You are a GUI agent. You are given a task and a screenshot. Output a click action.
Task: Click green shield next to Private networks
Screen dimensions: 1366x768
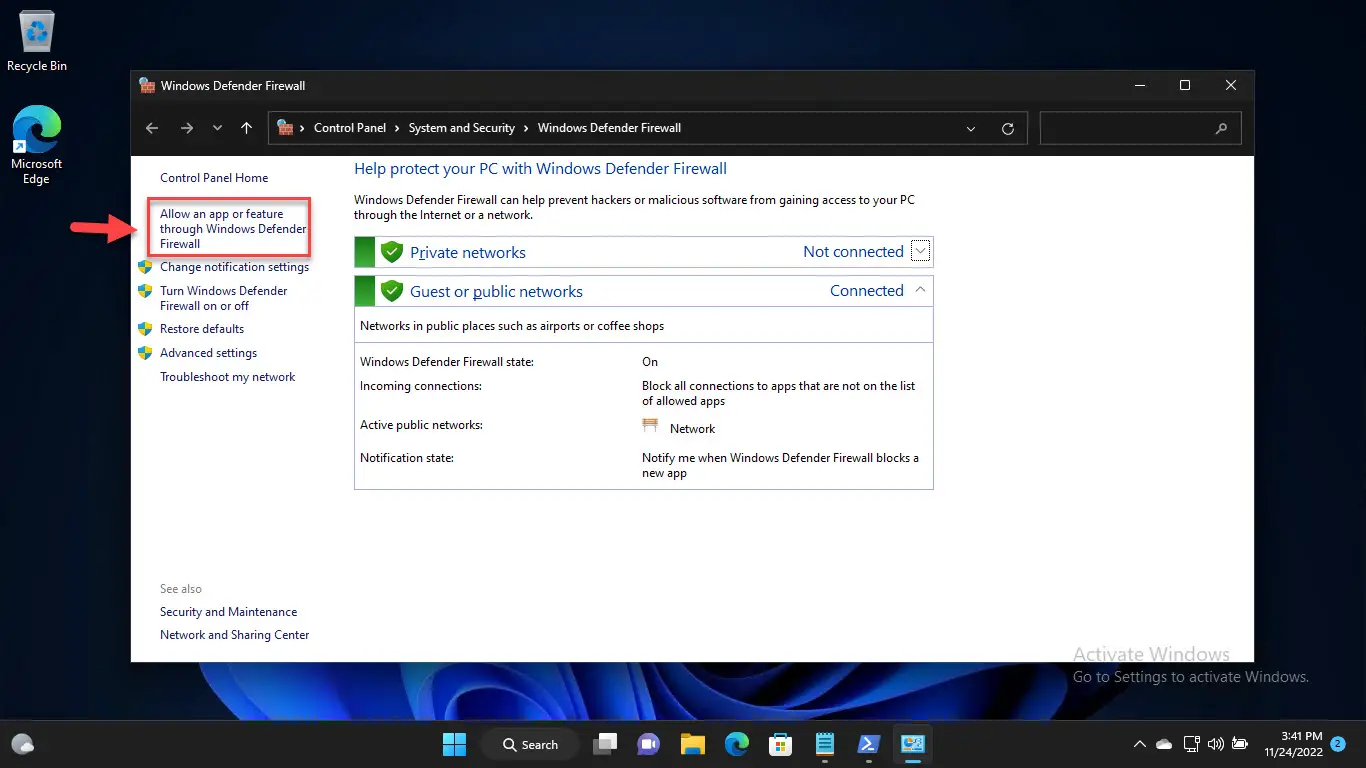[x=392, y=252]
